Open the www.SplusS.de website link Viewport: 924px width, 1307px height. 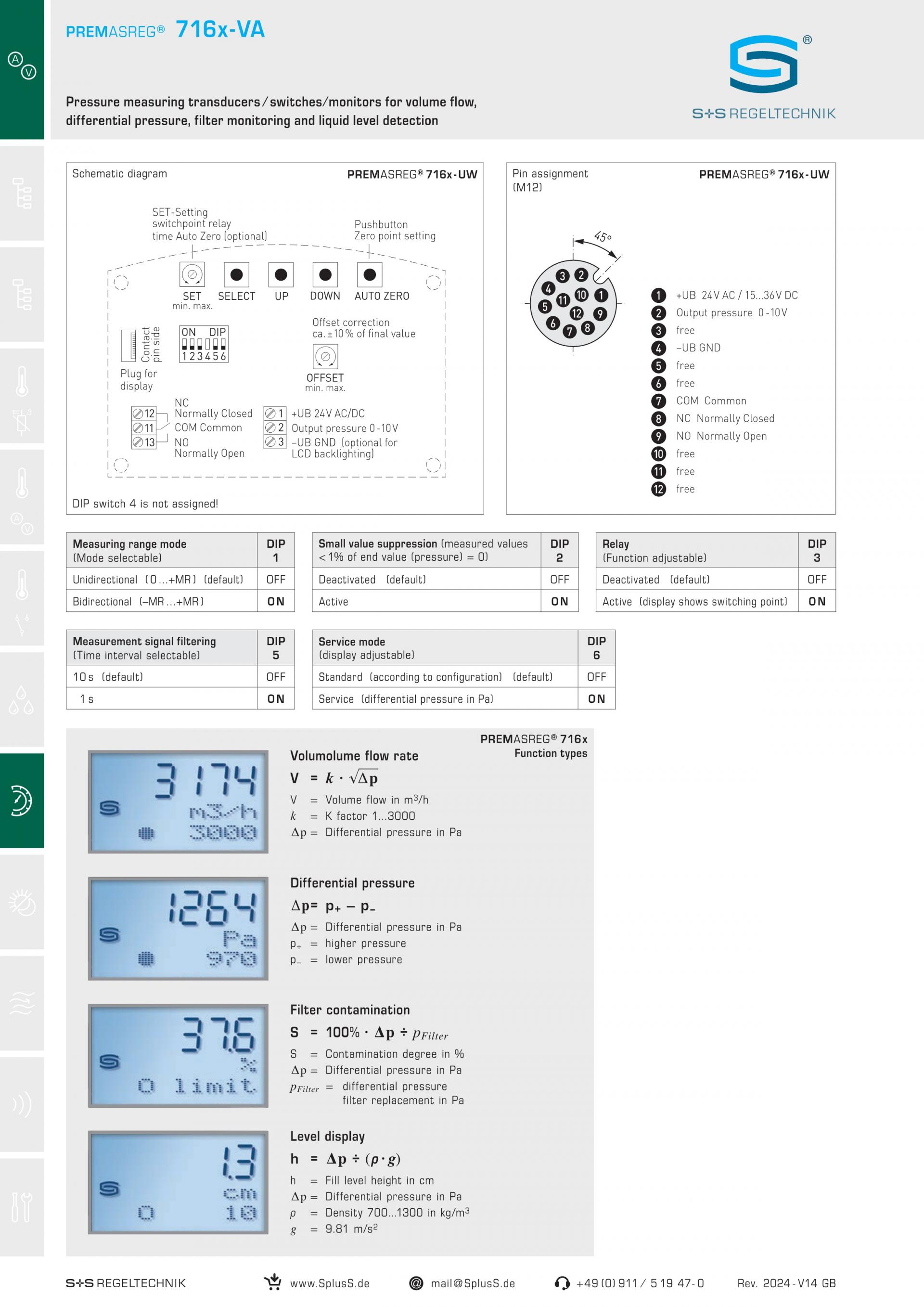330,1284
